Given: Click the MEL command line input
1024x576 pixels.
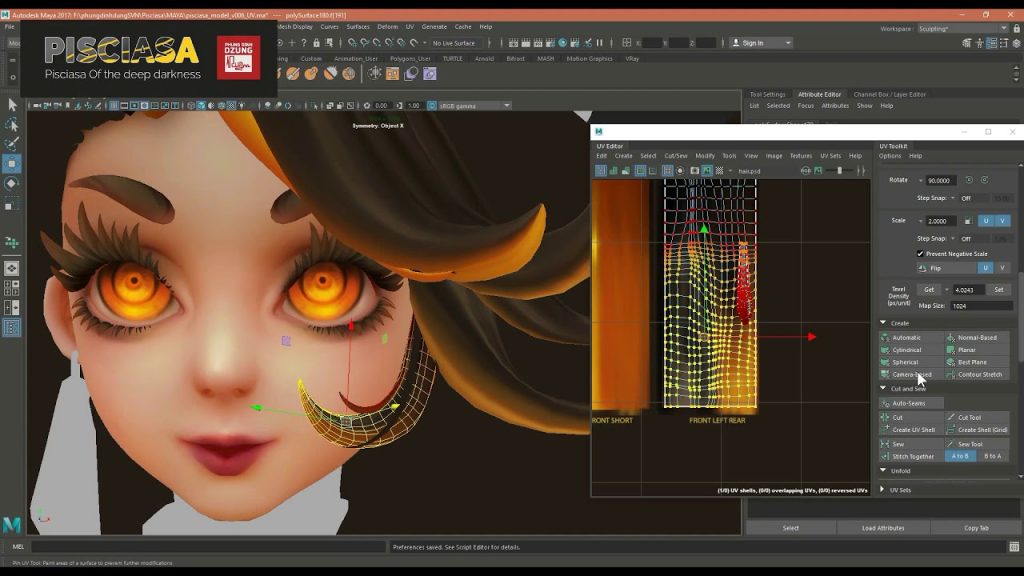Looking at the screenshot, I should click(208, 547).
